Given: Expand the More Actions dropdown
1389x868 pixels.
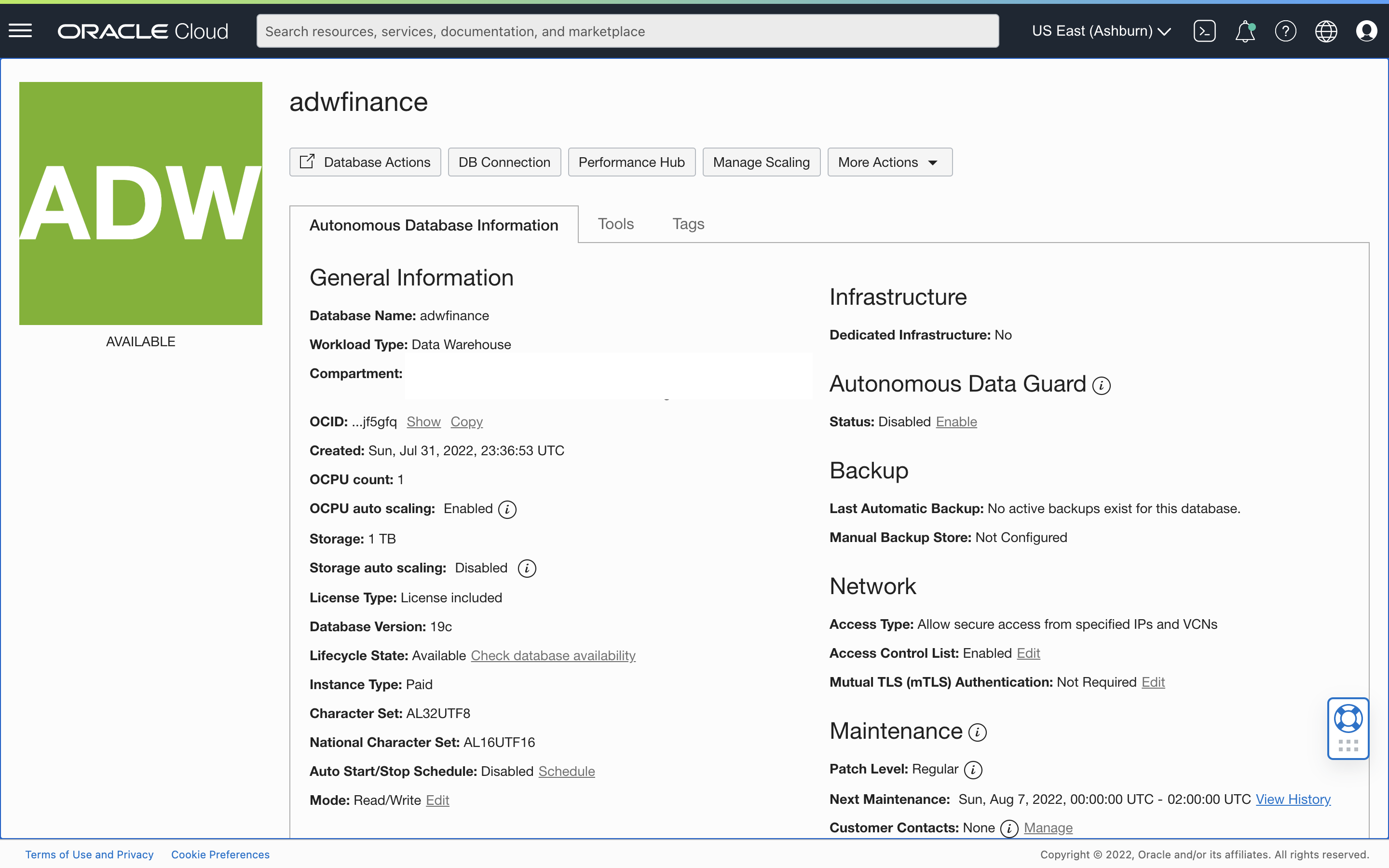Looking at the screenshot, I should click(889, 163).
